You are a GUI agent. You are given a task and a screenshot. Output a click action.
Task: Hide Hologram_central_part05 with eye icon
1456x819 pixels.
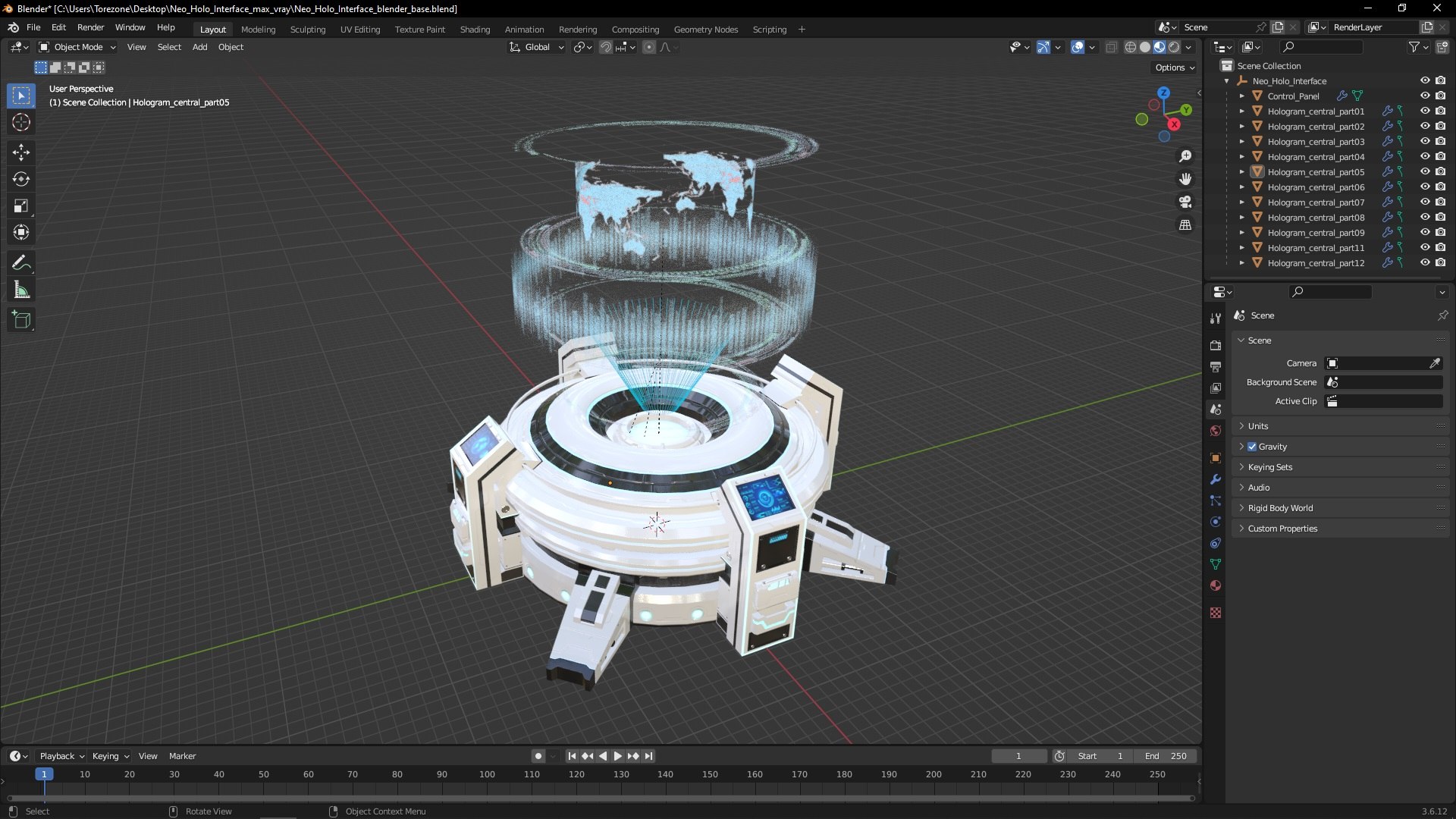click(1425, 172)
